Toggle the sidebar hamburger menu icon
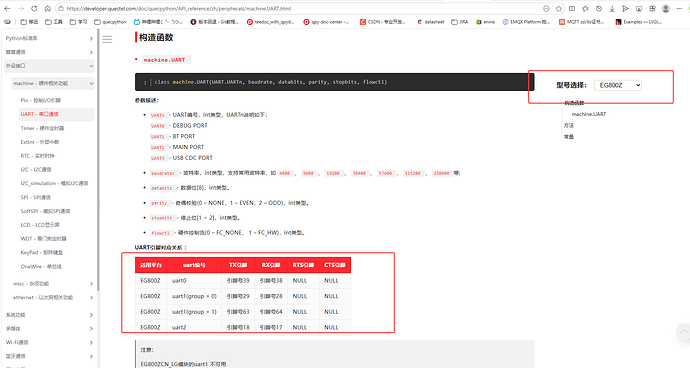Screen dimensions: 690x368 (x=107, y=40)
